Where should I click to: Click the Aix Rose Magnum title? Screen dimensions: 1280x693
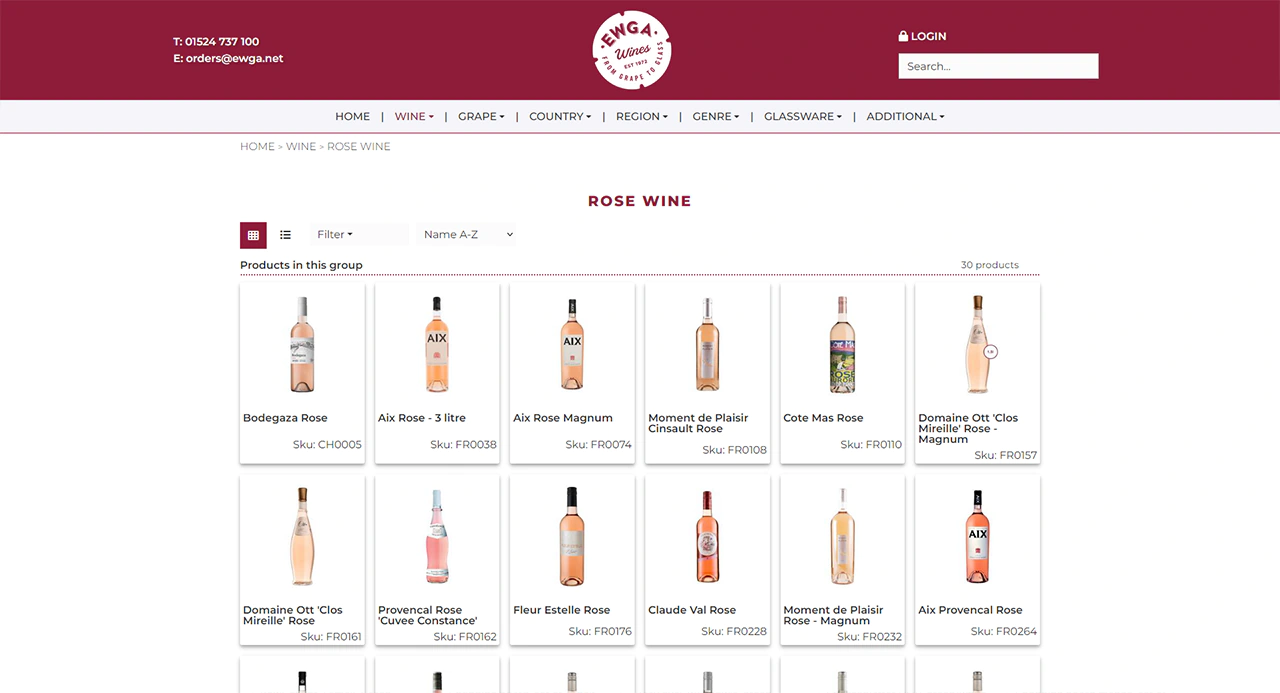(x=563, y=418)
